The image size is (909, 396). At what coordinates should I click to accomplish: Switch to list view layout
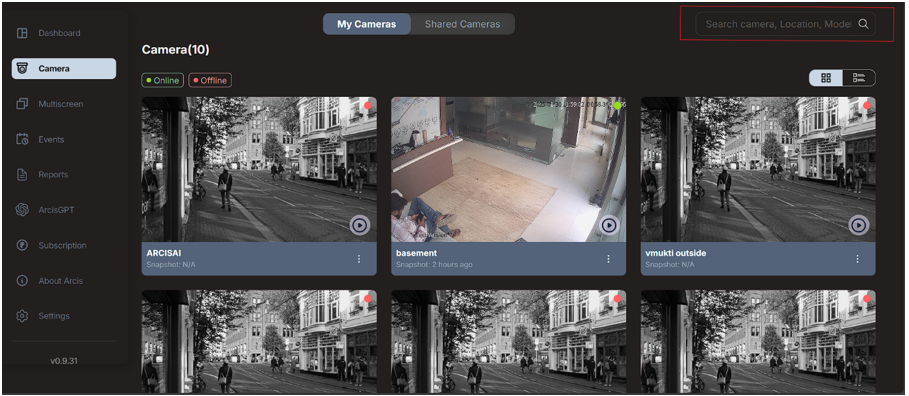click(x=859, y=78)
